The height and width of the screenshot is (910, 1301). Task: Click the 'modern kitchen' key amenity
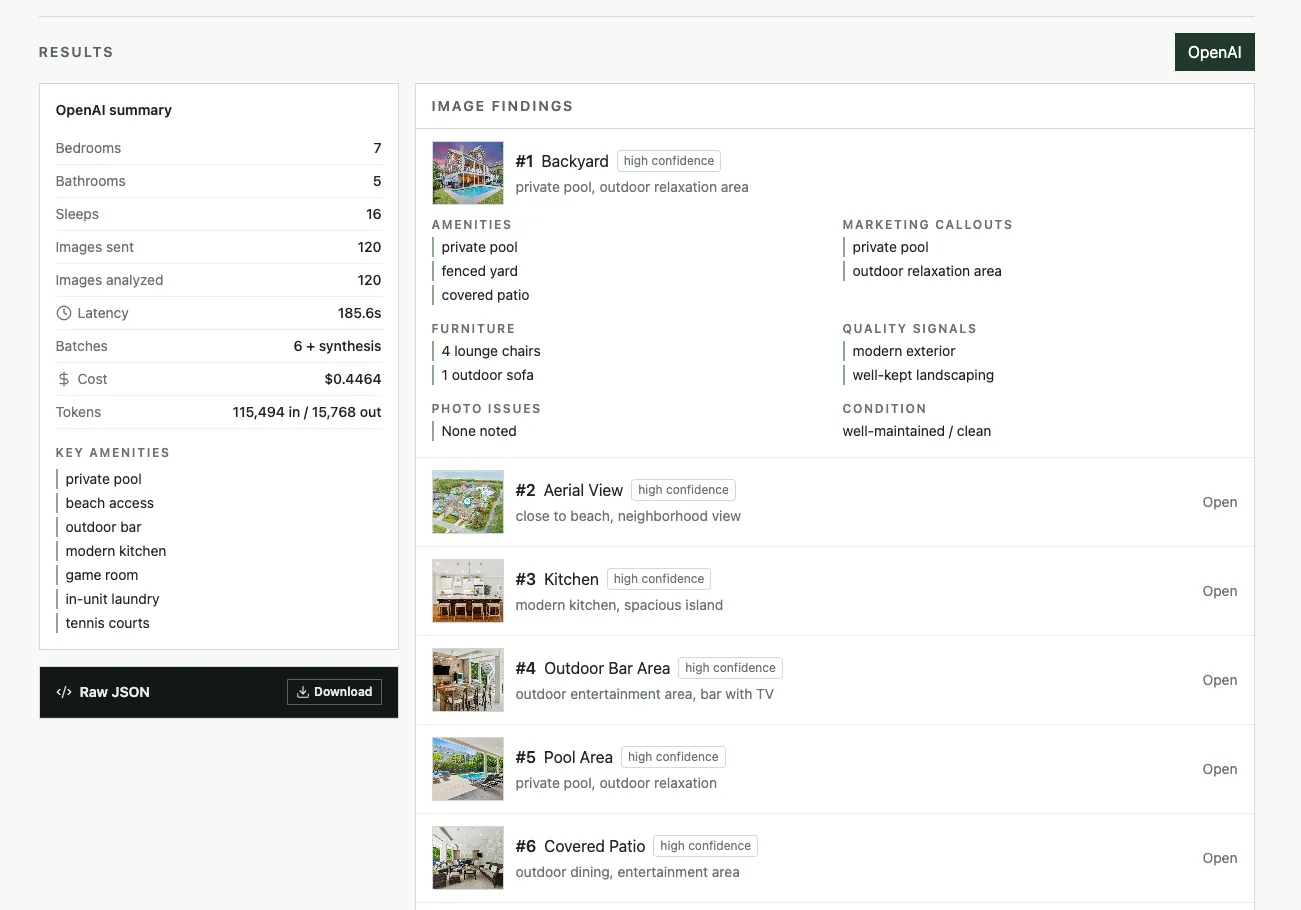click(116, 551)
